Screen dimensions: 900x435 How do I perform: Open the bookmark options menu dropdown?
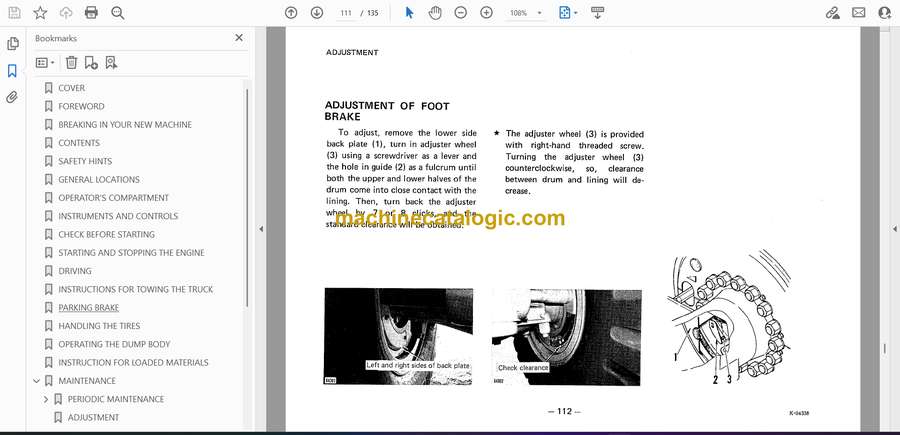45,62
